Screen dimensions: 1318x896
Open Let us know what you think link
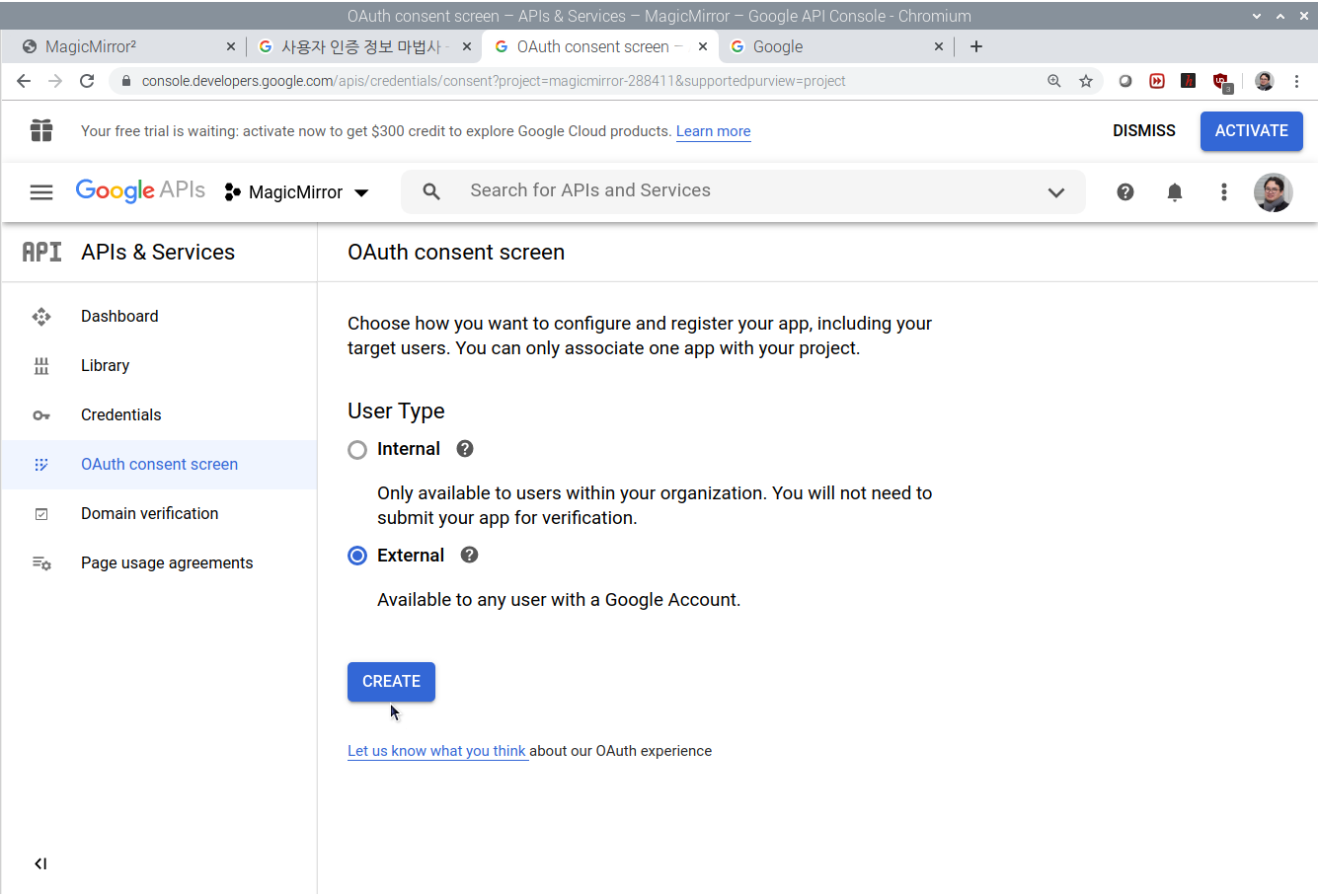coord(436,751)
